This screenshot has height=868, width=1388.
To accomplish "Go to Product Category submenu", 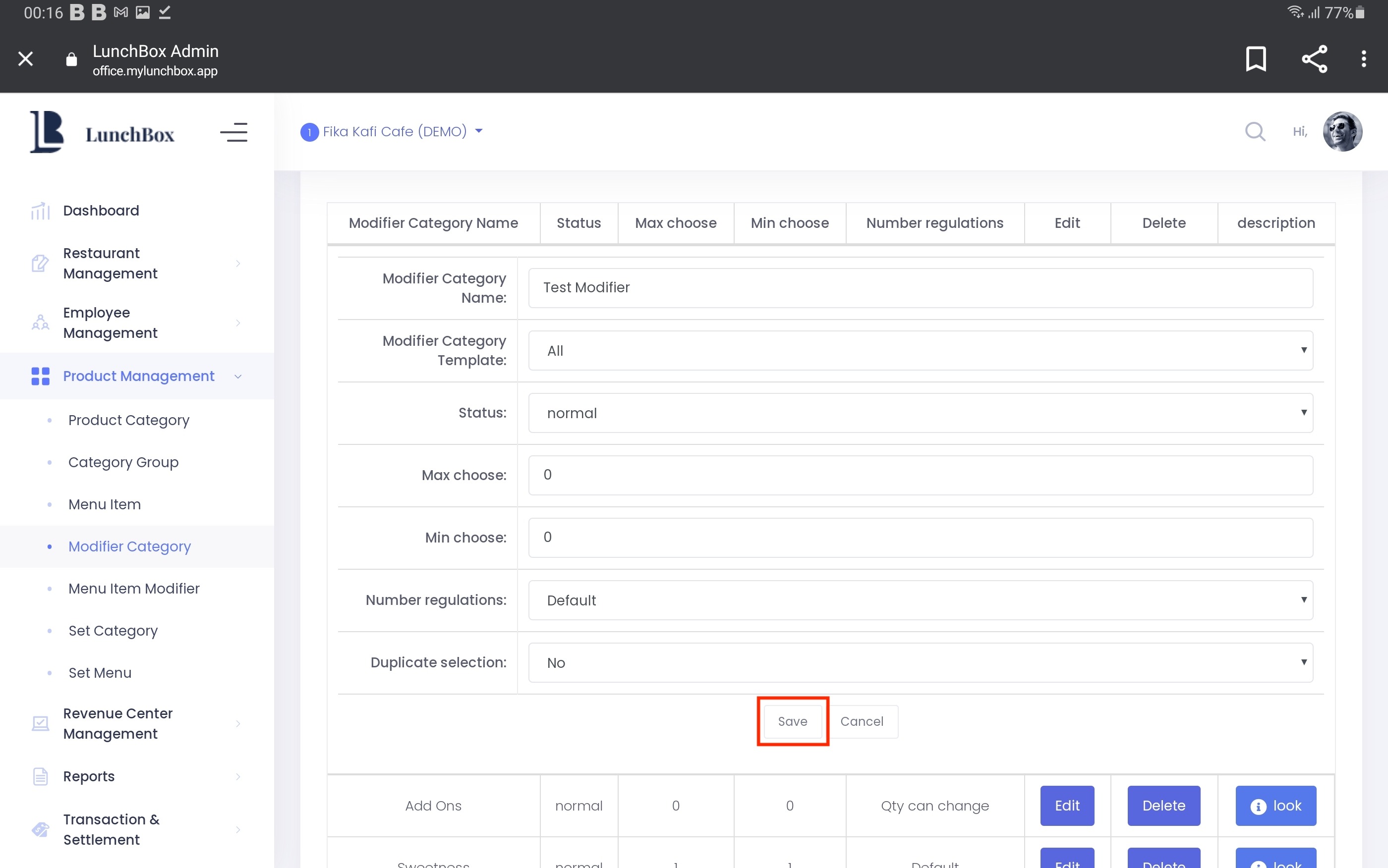I will [x=128, y=420].
